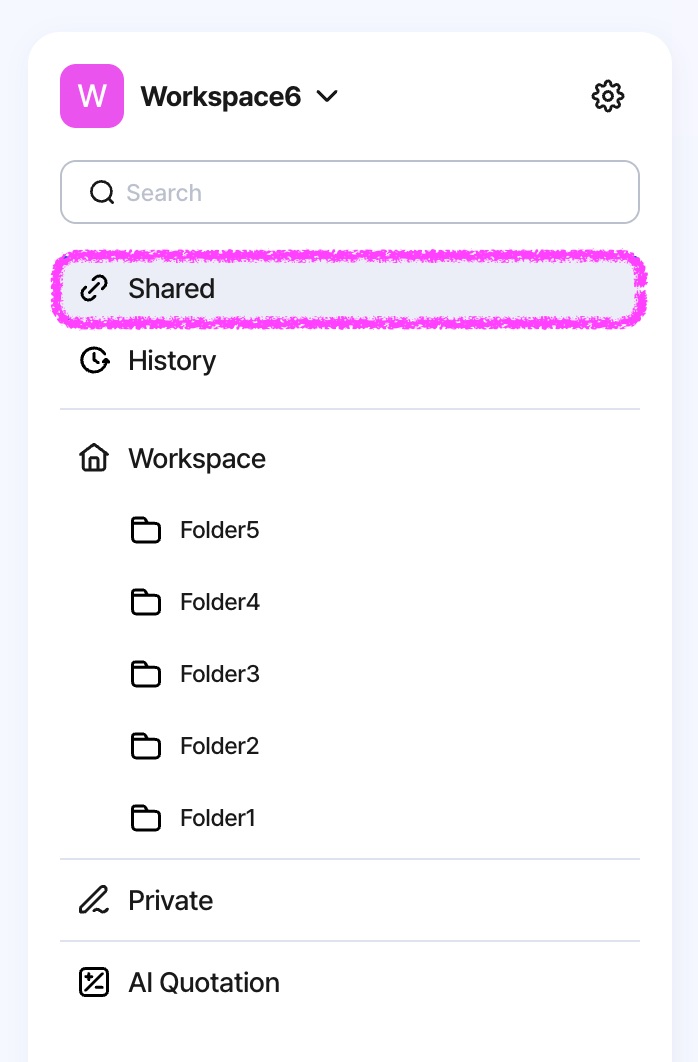This screenshot has width=698, height=1062.
Task: Open the History menu item
Action: 350,360
